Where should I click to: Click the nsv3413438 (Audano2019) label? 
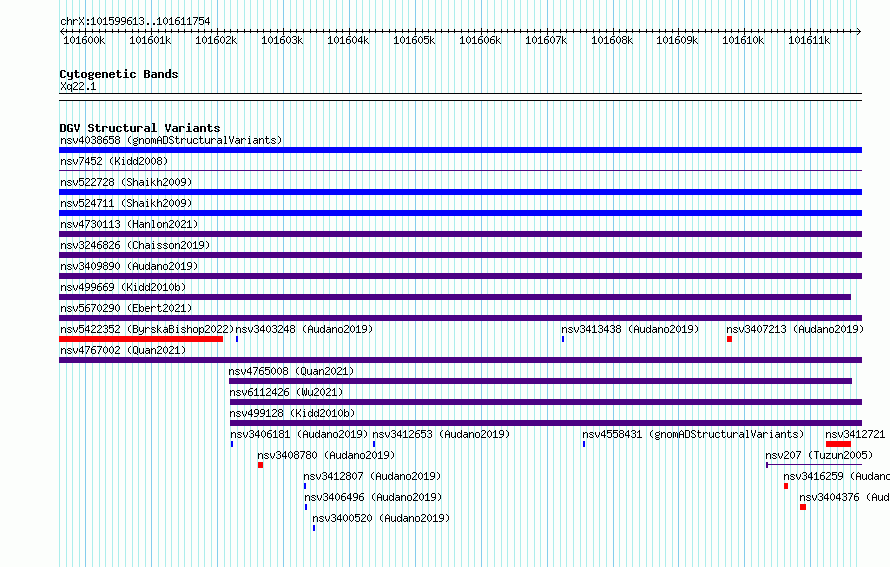[x=630, y=329]
